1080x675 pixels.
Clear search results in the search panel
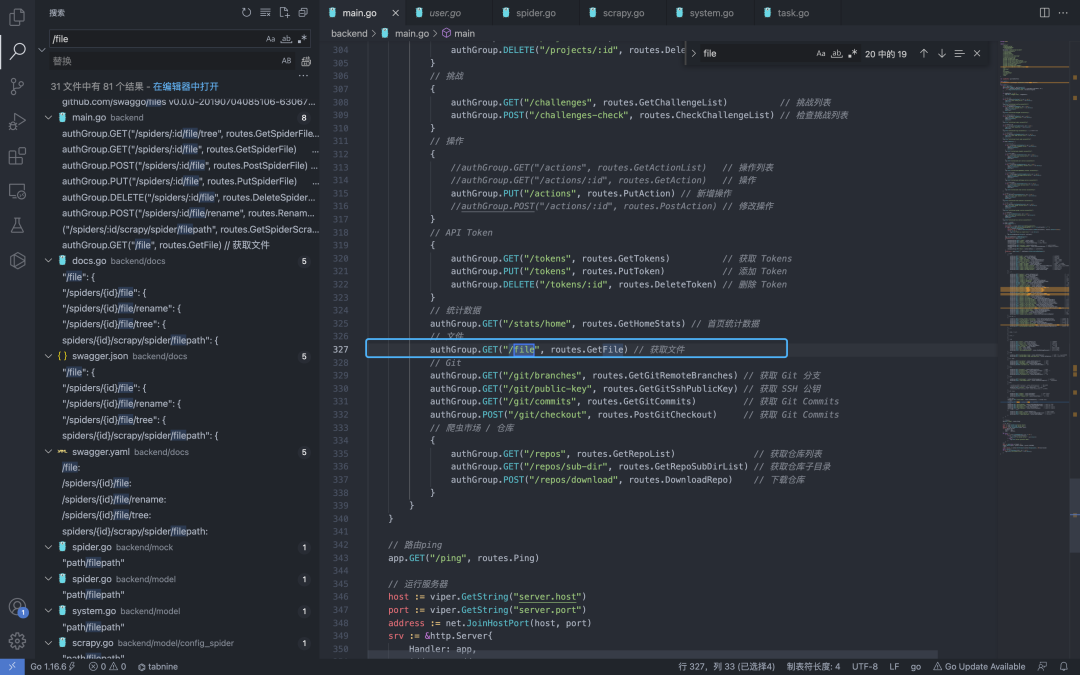265,13
